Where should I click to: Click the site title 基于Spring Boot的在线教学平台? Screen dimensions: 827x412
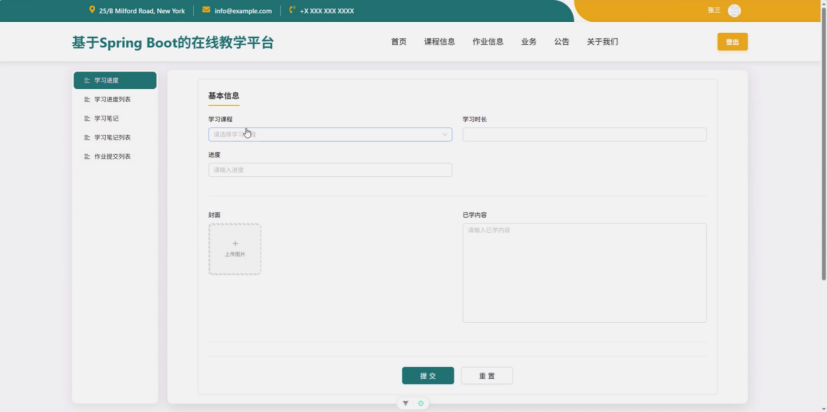pyautogui.click(x=173, y=43)
